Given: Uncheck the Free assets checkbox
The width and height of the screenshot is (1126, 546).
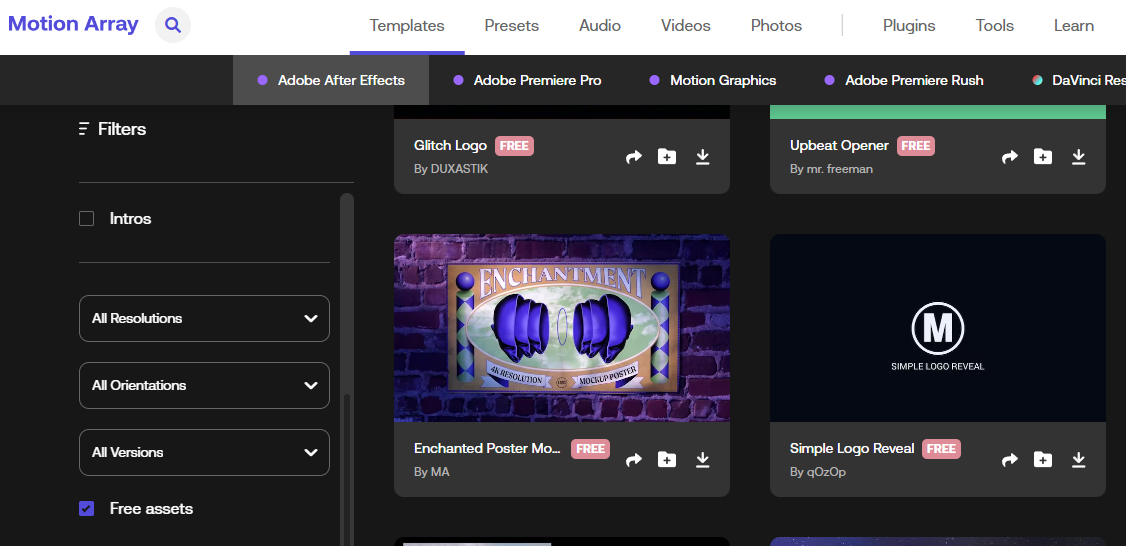Looking at the screenshot, I should (x=86, y=509).
